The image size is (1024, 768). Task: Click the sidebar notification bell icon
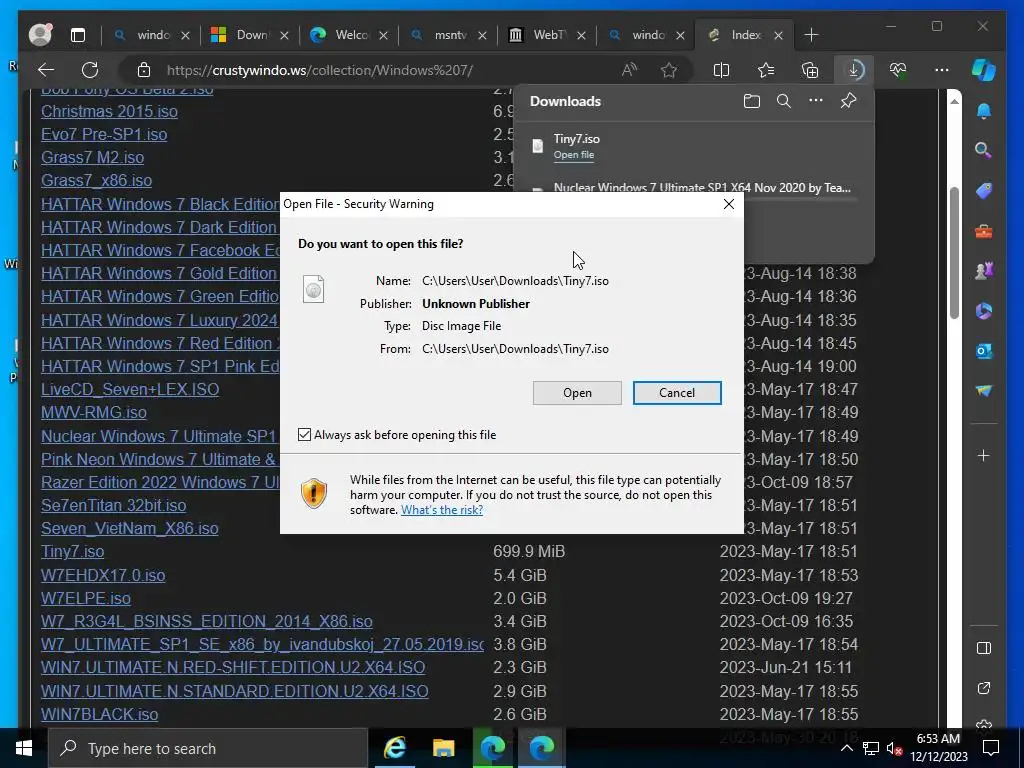(x=984, y=112)
